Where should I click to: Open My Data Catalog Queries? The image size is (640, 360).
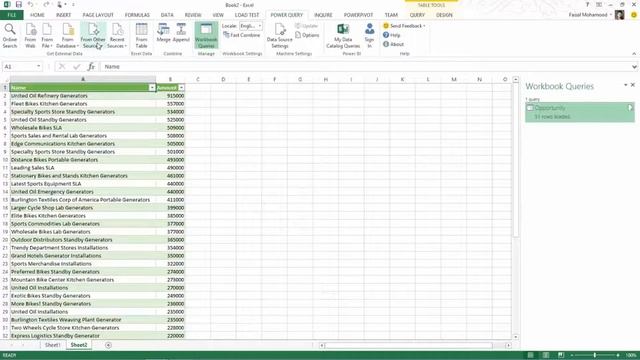pos(343,36)
